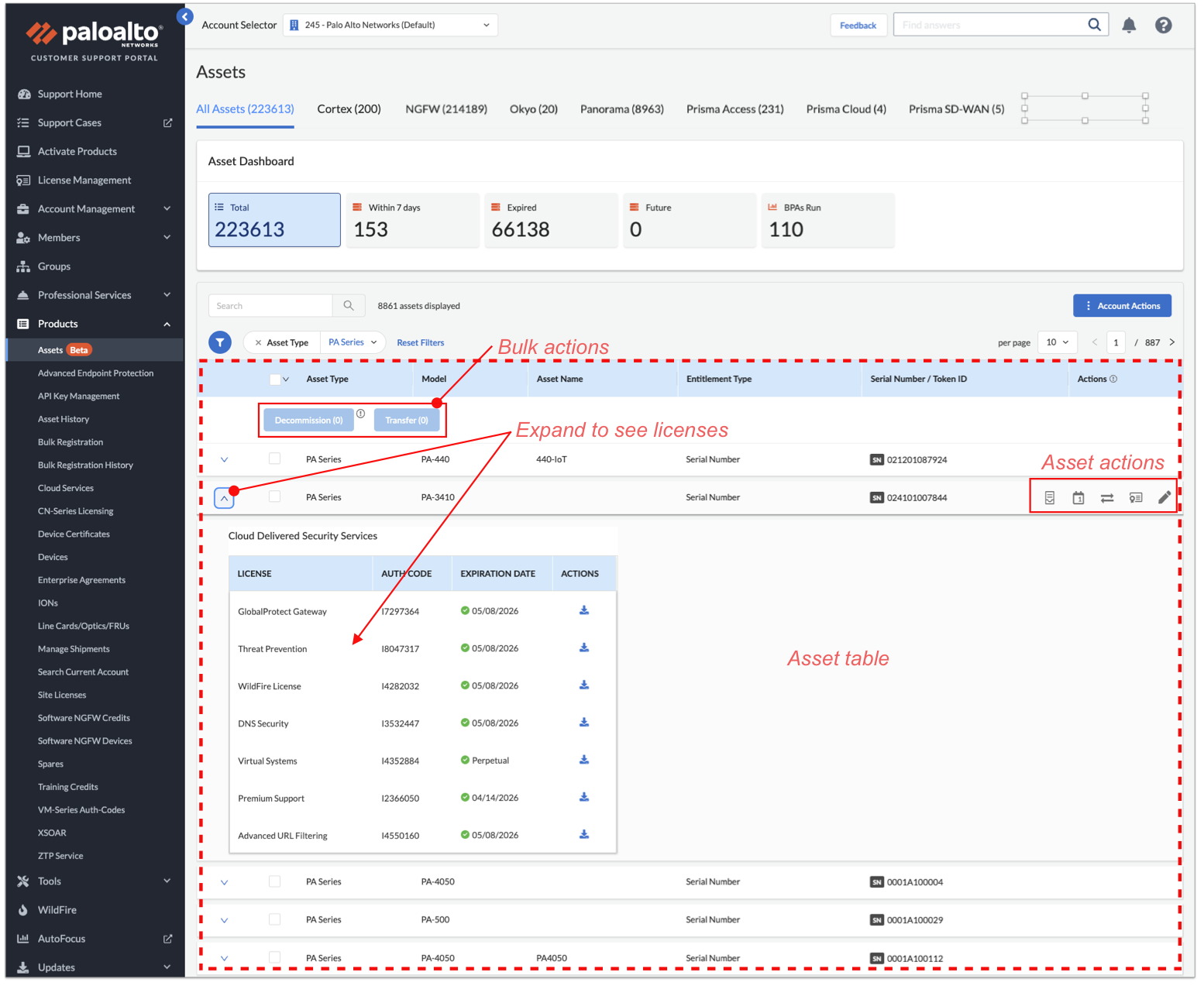Tick the checkbox for the PA-500 row
The height and width of the screenshot is (986, 1204).
click(274, 919)
